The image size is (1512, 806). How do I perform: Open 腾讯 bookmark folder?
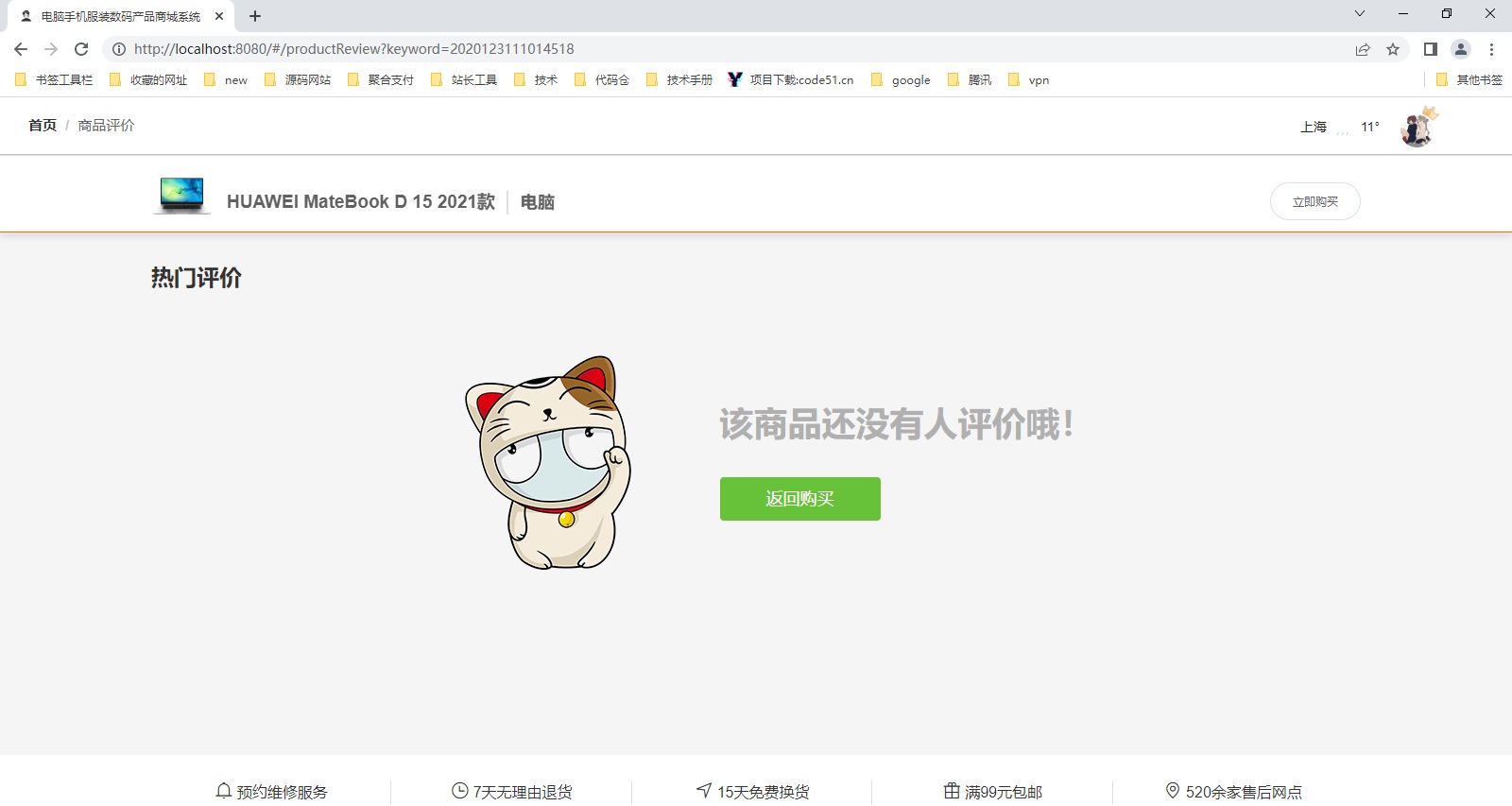click(970, 80)
